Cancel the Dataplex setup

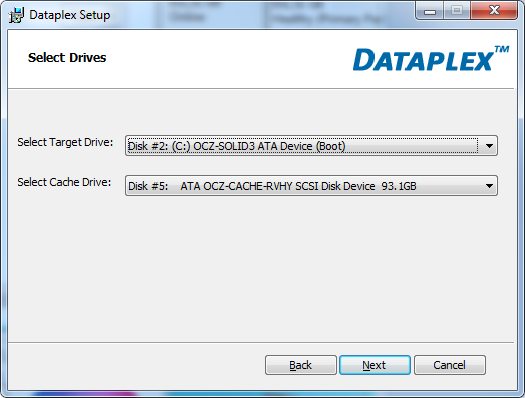coord(450,365)
